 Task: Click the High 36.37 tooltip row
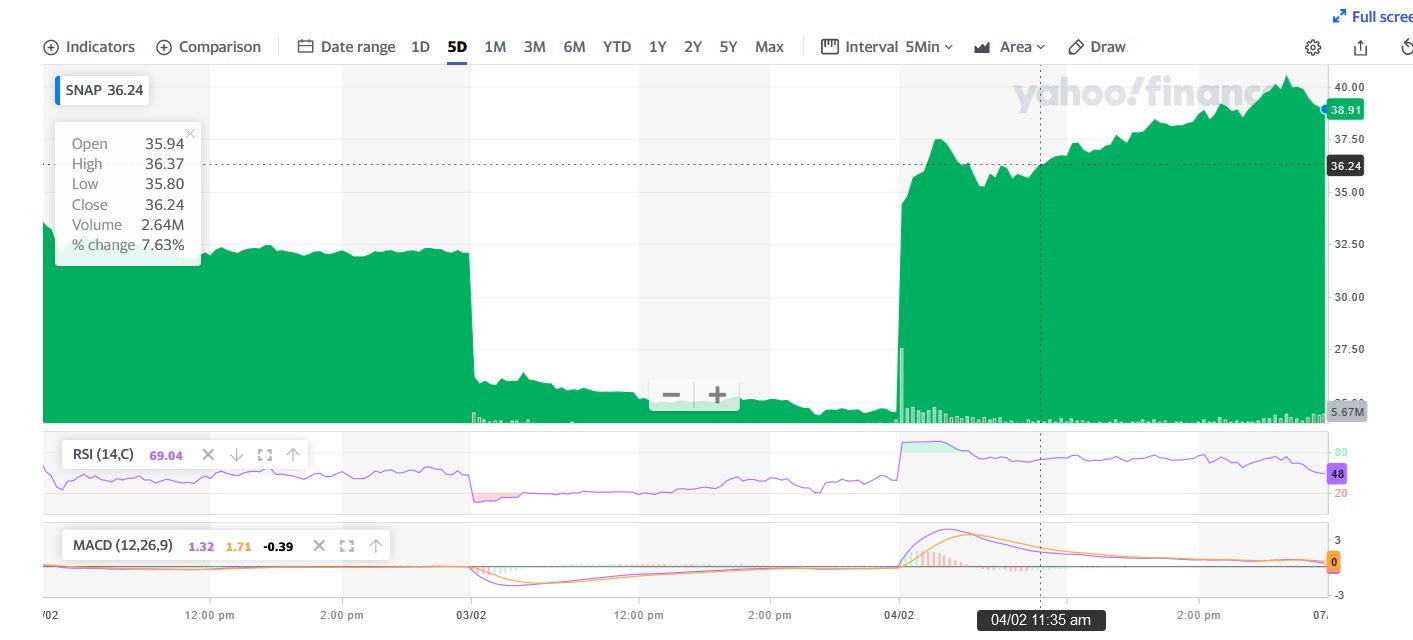[x=128, y=164]
